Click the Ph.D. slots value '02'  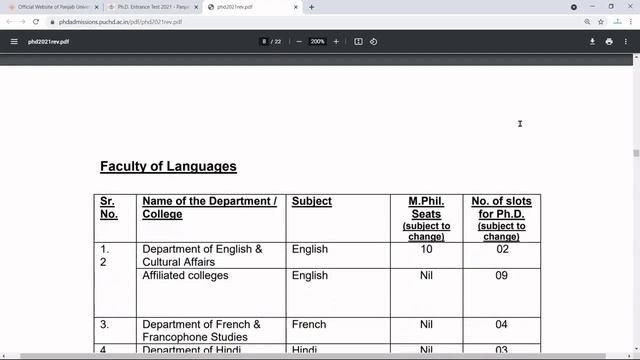click(x=502, y=249)
